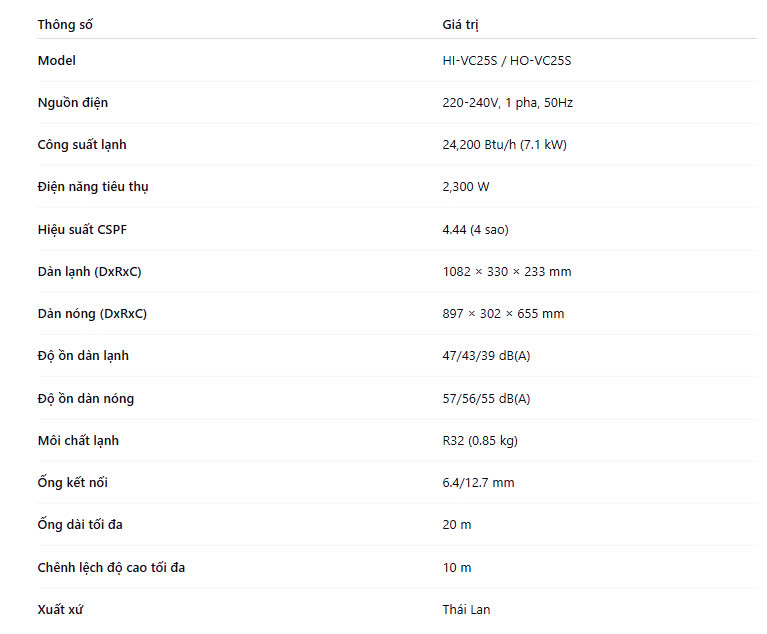
Task: Click the "Chênh lệch độ cao tối đa" label
Action: 111,568
